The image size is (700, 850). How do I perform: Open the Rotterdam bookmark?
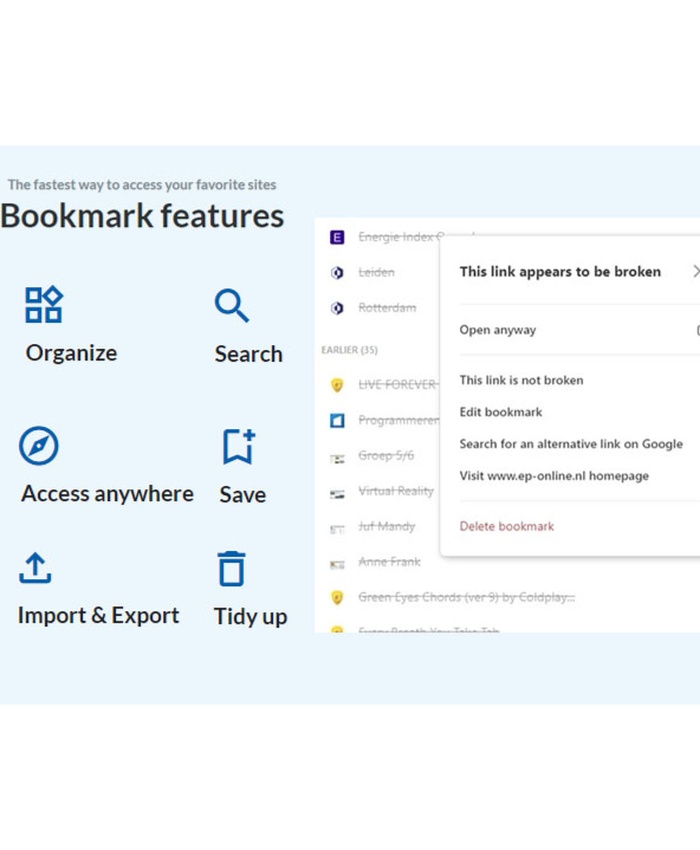coord(387,308)
